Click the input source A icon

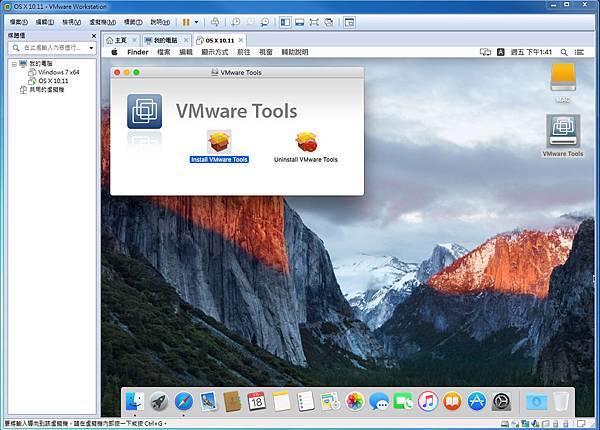(x=501, y=52)
